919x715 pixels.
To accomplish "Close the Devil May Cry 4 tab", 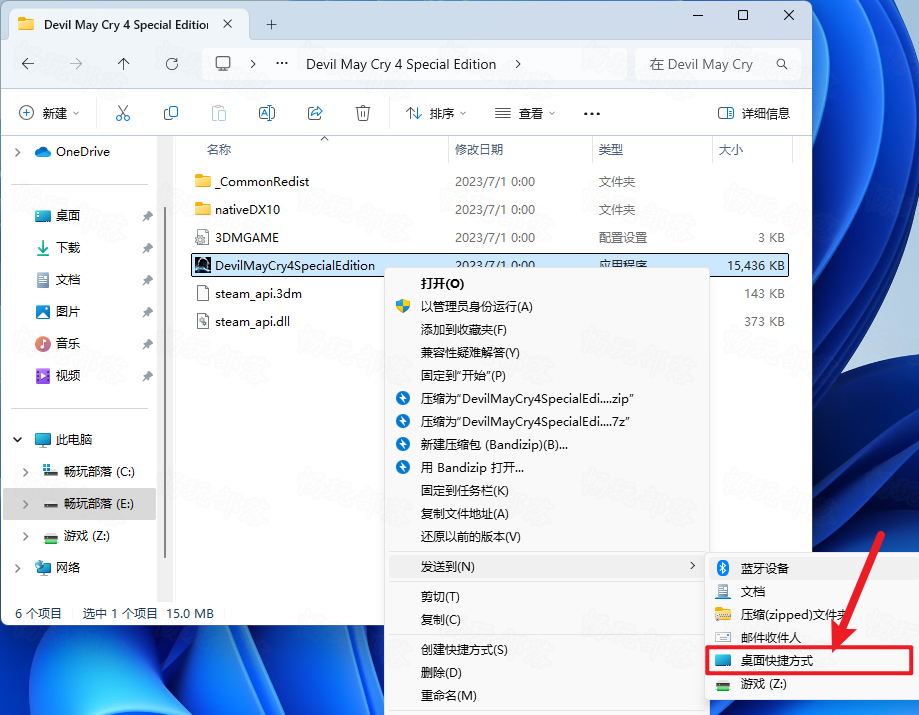I will pos(228,24).
